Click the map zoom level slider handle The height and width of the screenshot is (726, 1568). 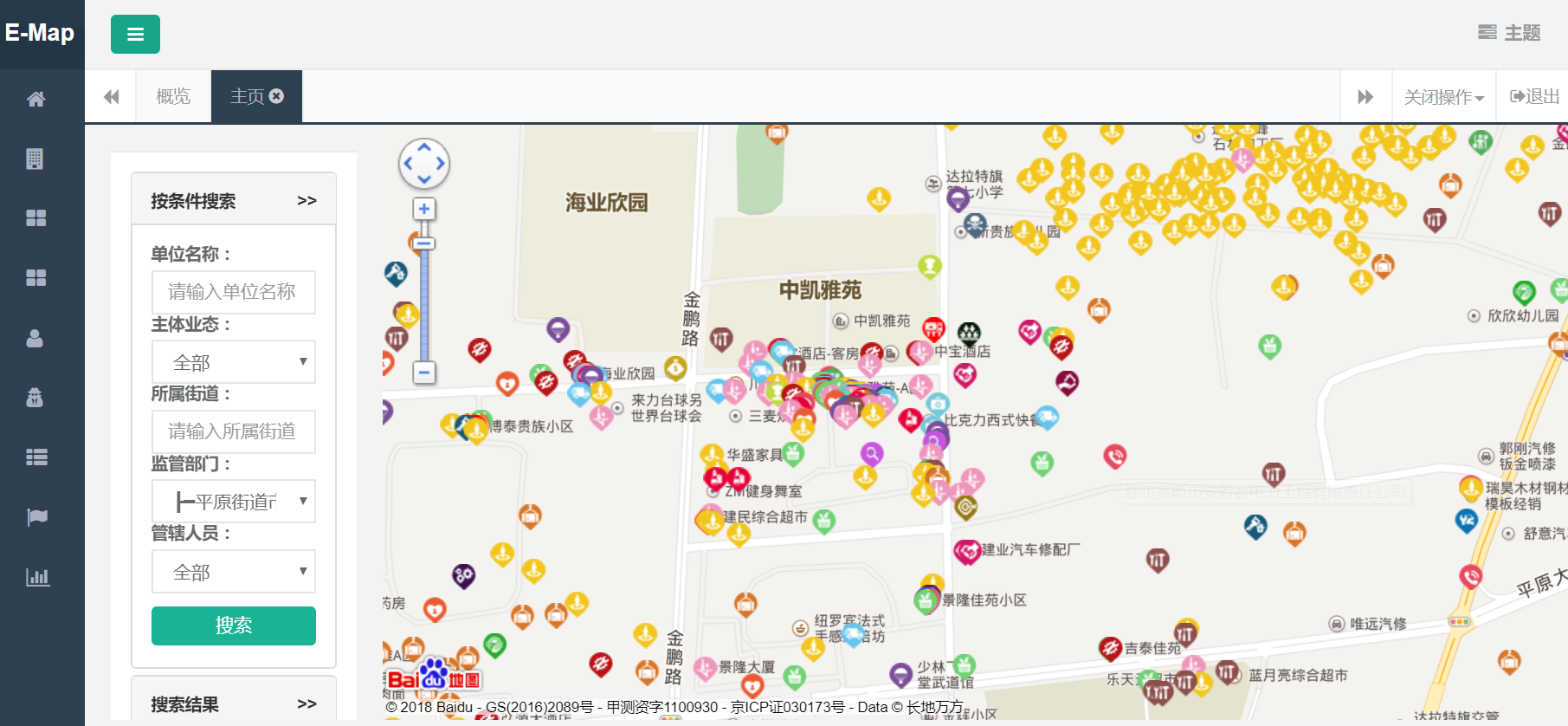tap(424, 244)
